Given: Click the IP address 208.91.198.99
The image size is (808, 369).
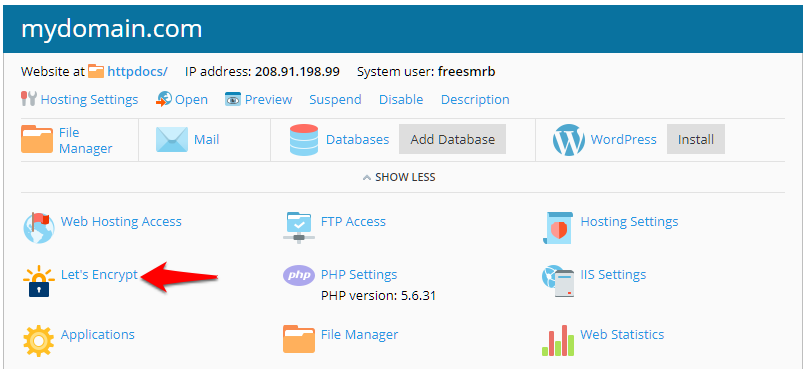Looking at the screenshot, I should (297, 71).
